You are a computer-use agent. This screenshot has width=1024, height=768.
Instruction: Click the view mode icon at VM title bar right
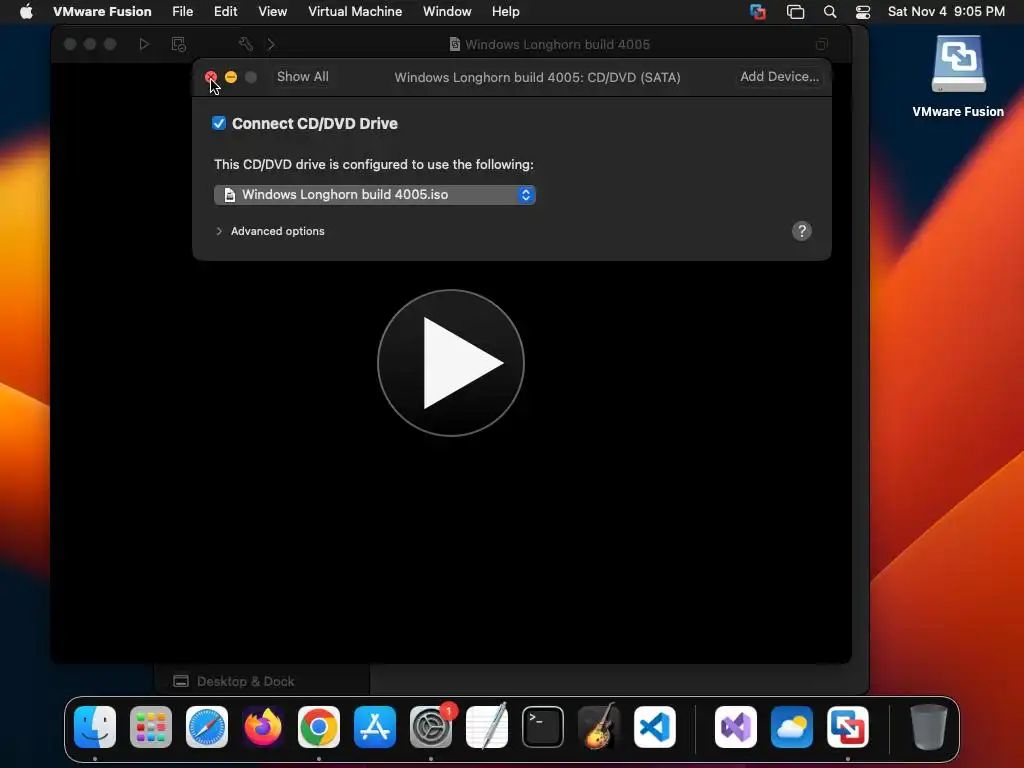(x=822, y=44)
